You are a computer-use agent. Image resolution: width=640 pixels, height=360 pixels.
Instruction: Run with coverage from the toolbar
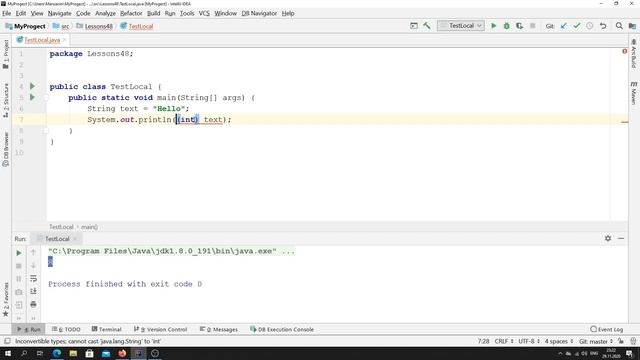coord(519,26)
